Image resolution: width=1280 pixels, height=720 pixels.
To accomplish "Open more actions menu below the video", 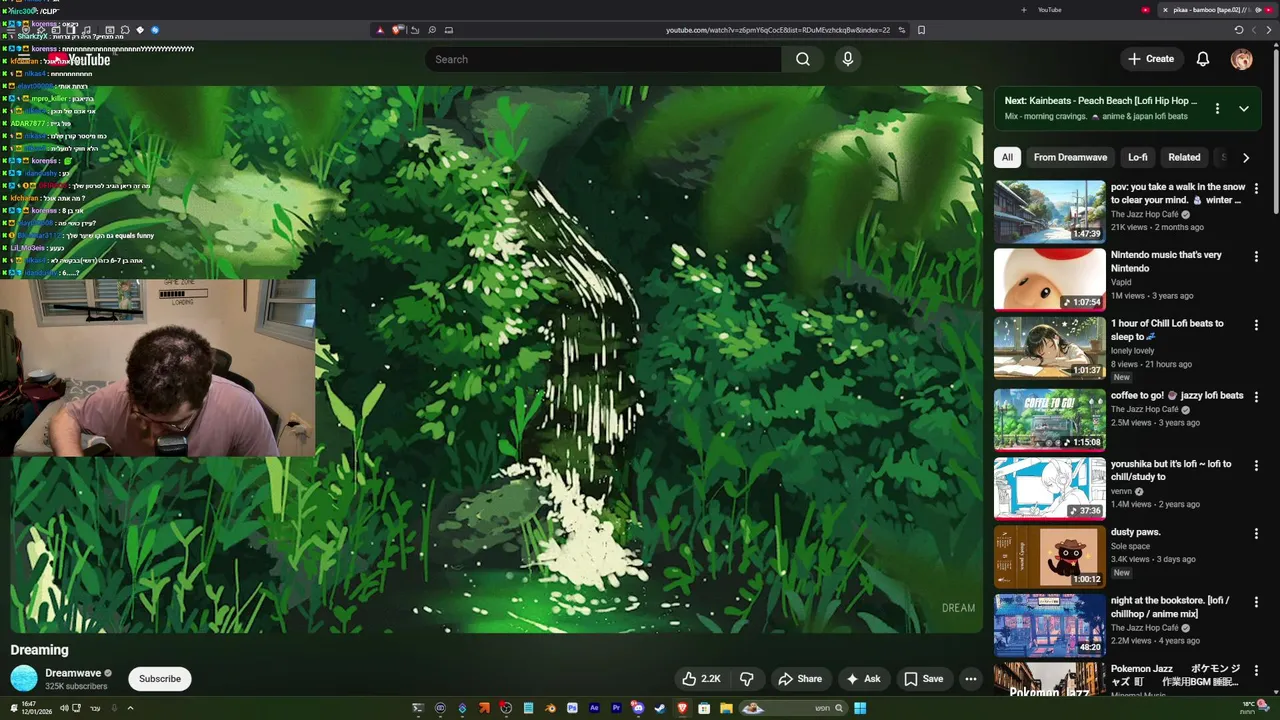I will click(970, 679).
